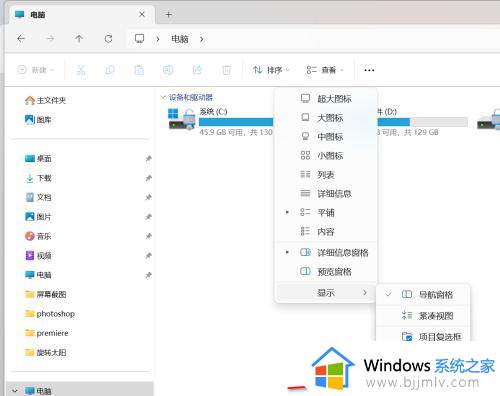
Task: Select 详细信息 view
Action: 326,194
